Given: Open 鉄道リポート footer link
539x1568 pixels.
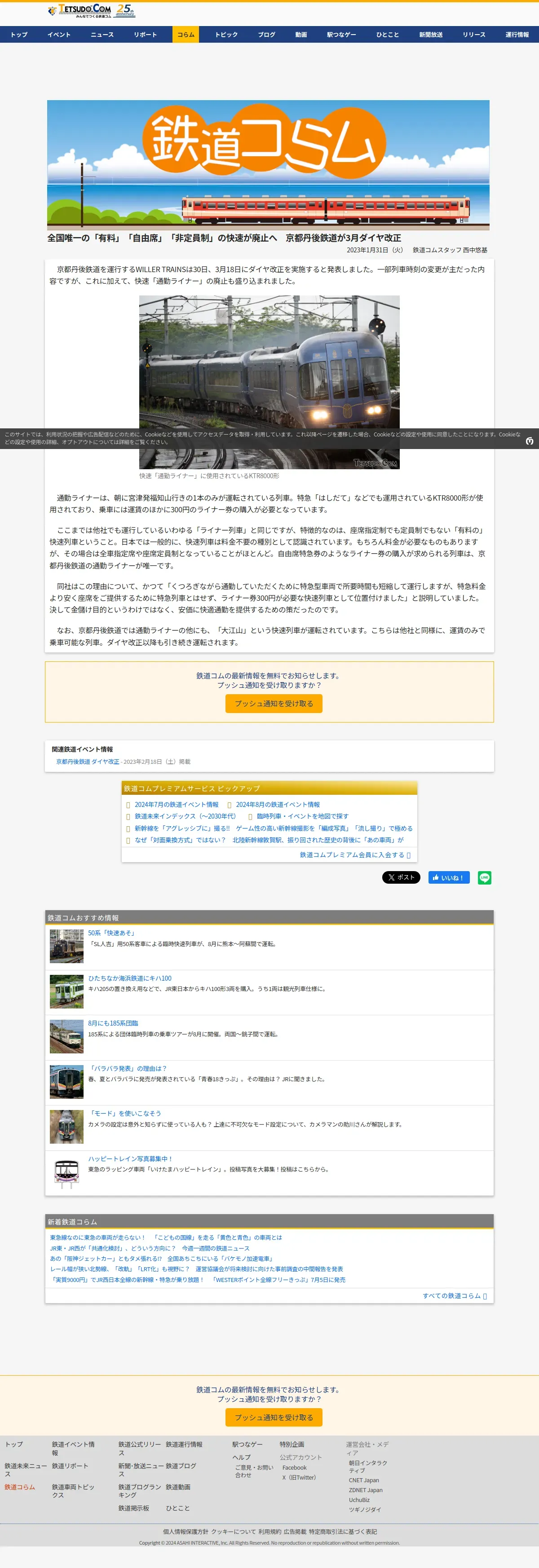Looking at the screenshot, I should 70,1465.
